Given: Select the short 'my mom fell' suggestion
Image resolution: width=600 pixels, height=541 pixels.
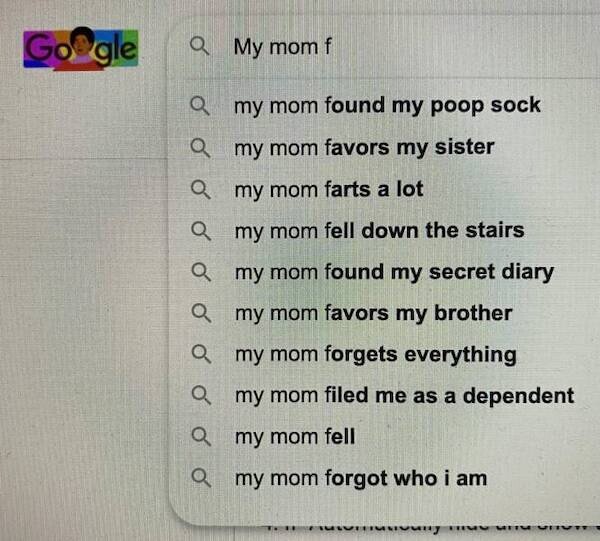Looking at the screenshot, I should tap(294, 437).
